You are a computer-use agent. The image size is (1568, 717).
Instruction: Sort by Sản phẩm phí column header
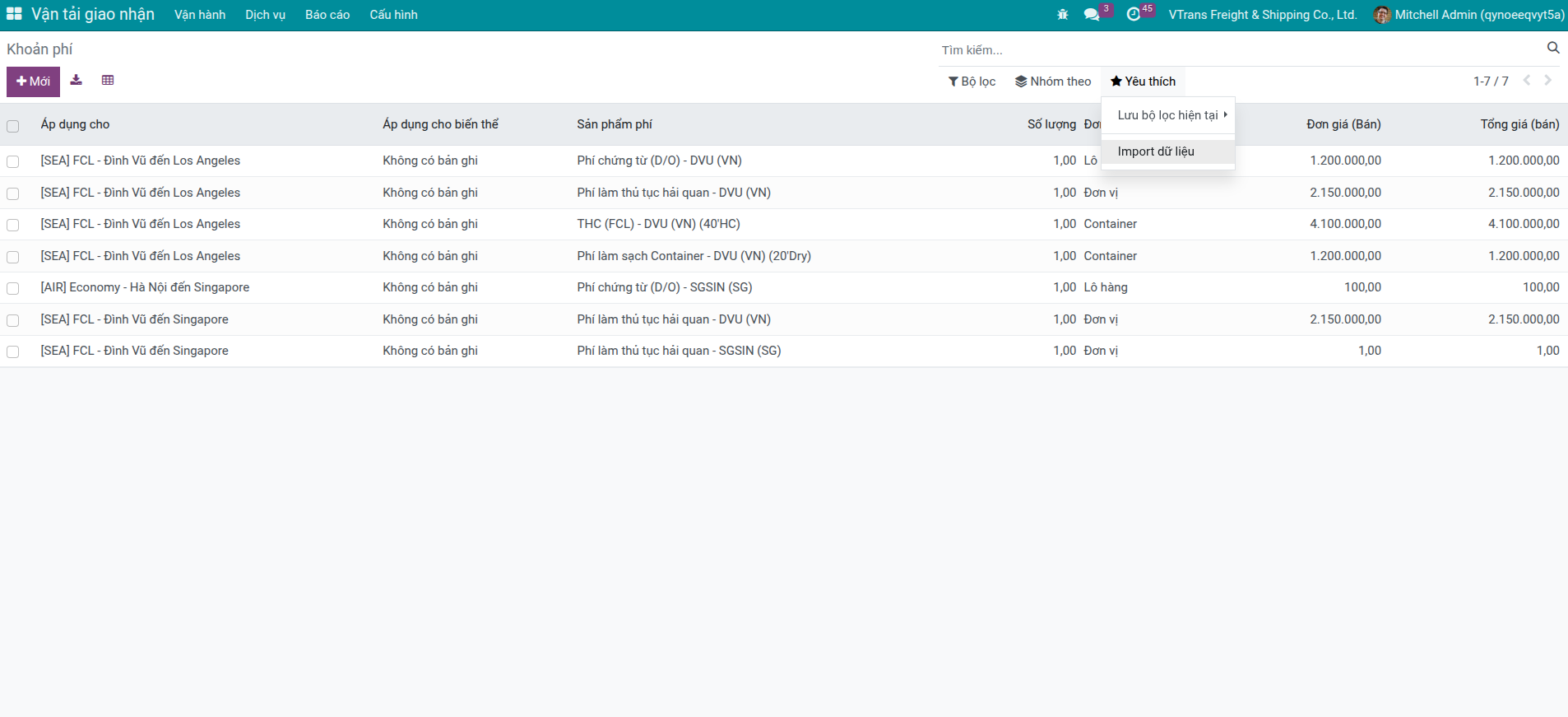click(x=615, y=124)
